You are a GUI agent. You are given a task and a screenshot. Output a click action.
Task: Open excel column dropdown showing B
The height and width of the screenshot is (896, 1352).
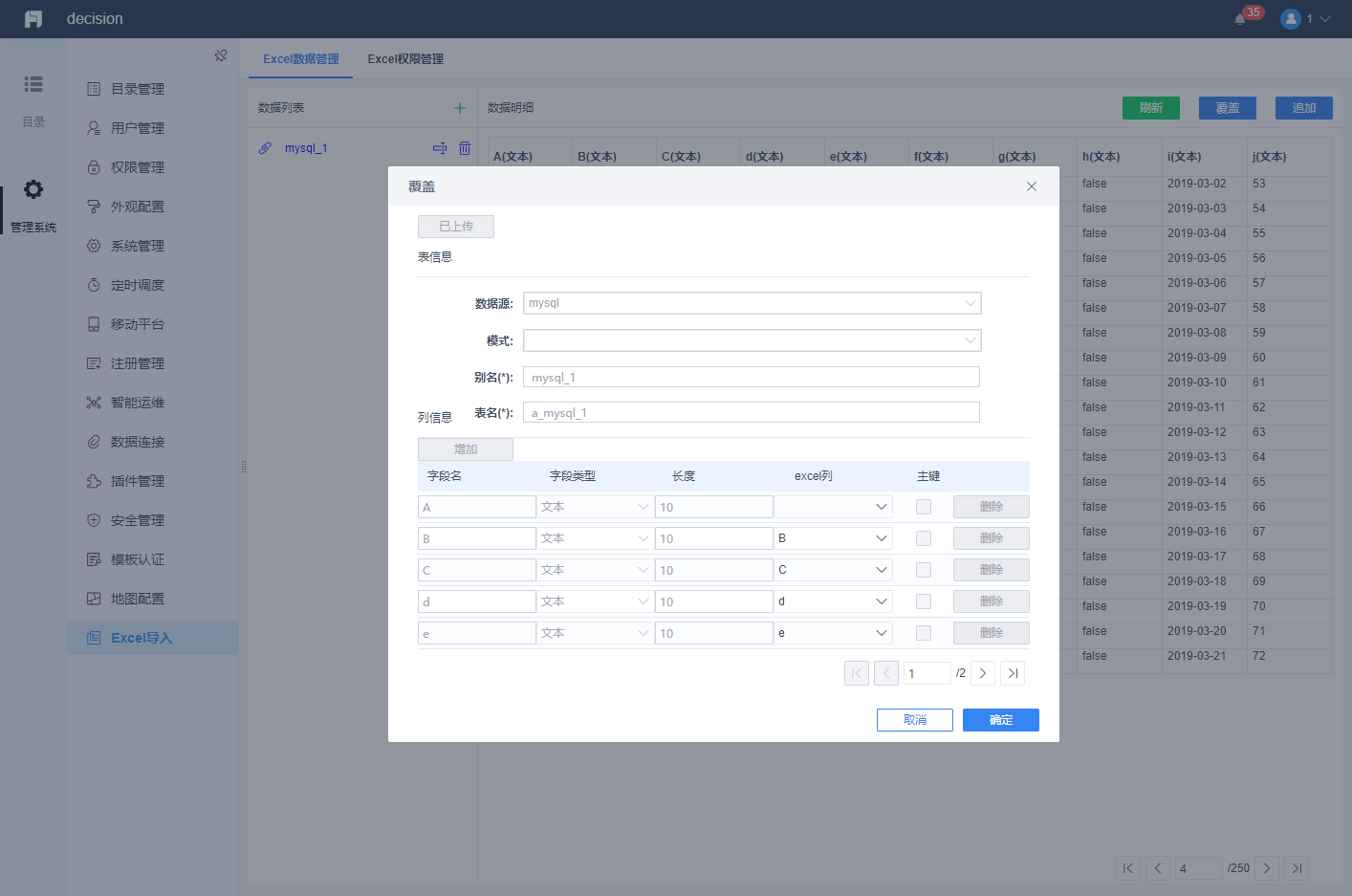coord(833,538)
